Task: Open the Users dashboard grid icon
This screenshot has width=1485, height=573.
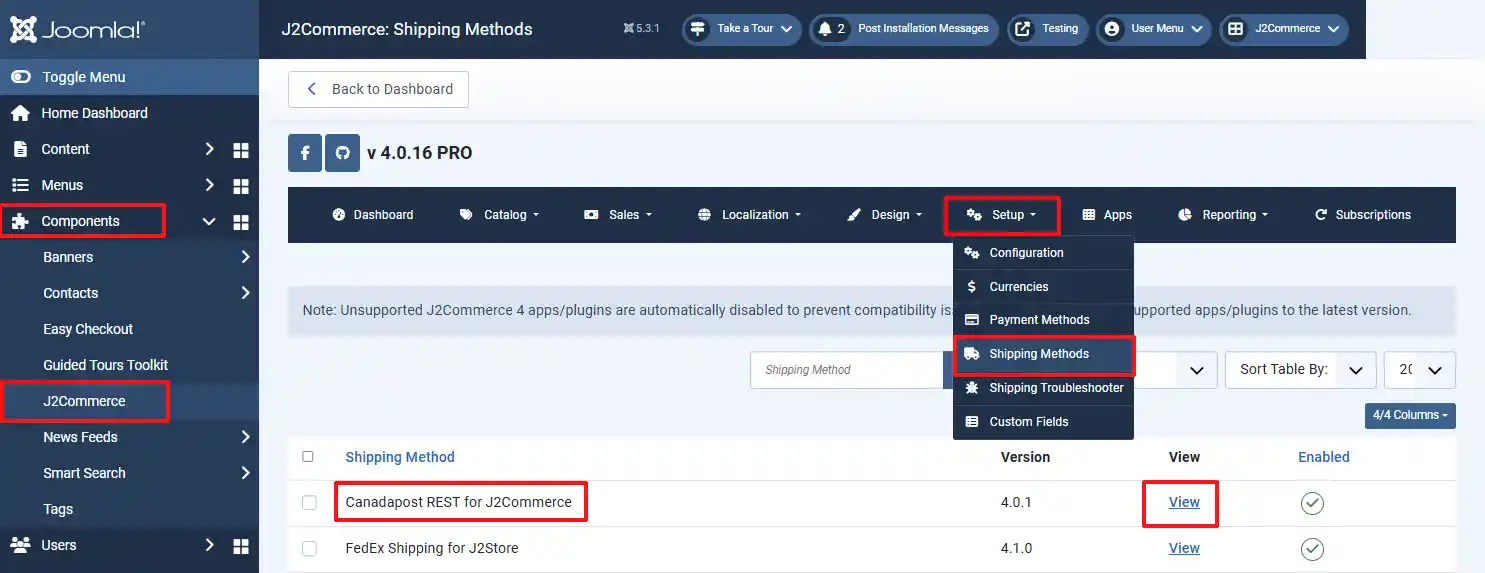Action: (x=240, y=546)
